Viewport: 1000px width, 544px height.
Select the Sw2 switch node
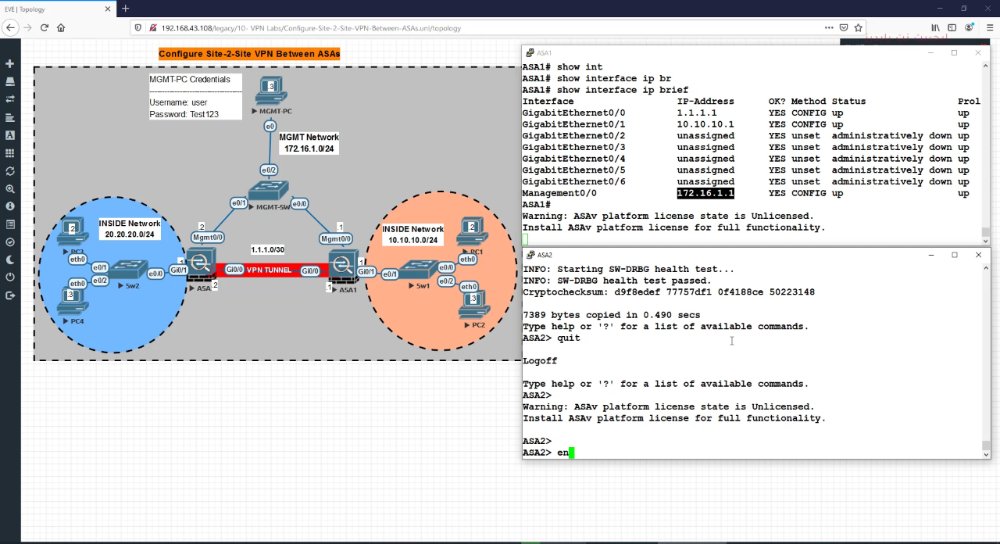[x=128, y=270]
